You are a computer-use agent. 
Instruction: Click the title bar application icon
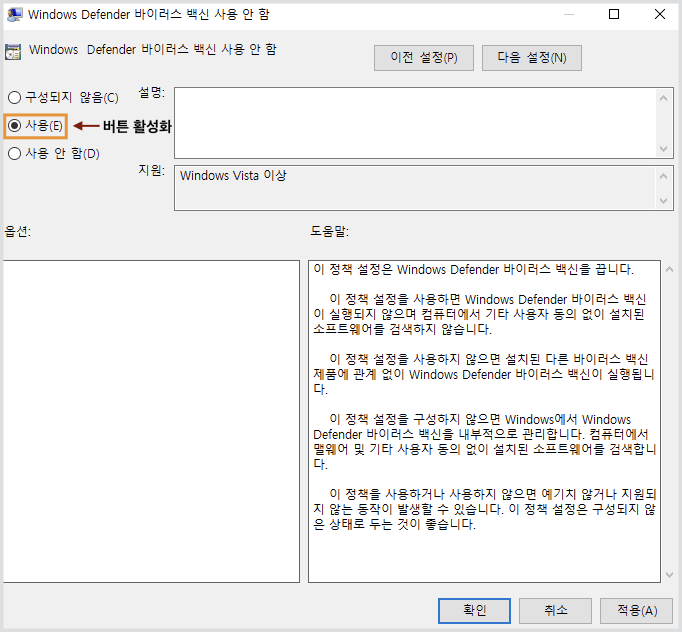coord(15,15)
